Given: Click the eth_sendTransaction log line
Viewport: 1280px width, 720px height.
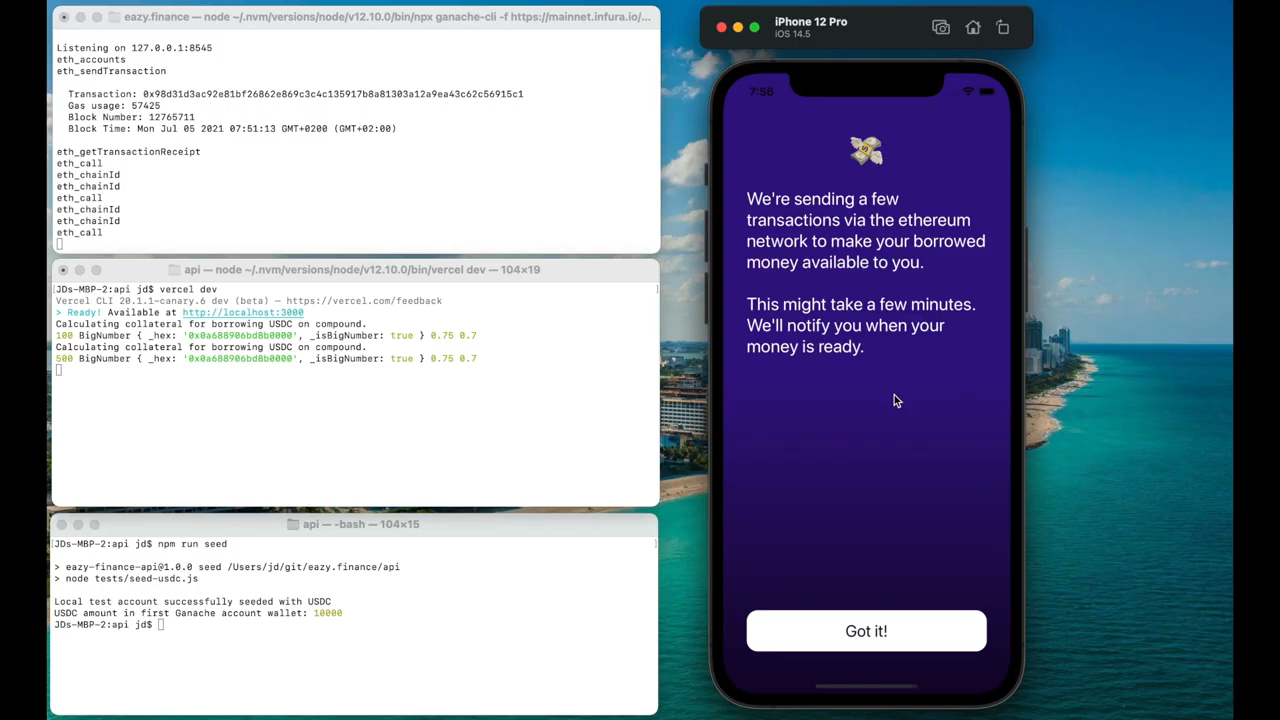Looking at the screenshot, I should coord(111,71).
